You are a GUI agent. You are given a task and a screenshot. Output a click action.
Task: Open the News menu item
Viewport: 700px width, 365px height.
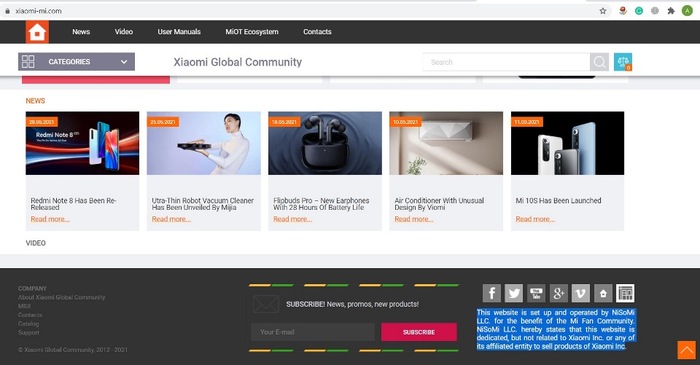(81, 32)
